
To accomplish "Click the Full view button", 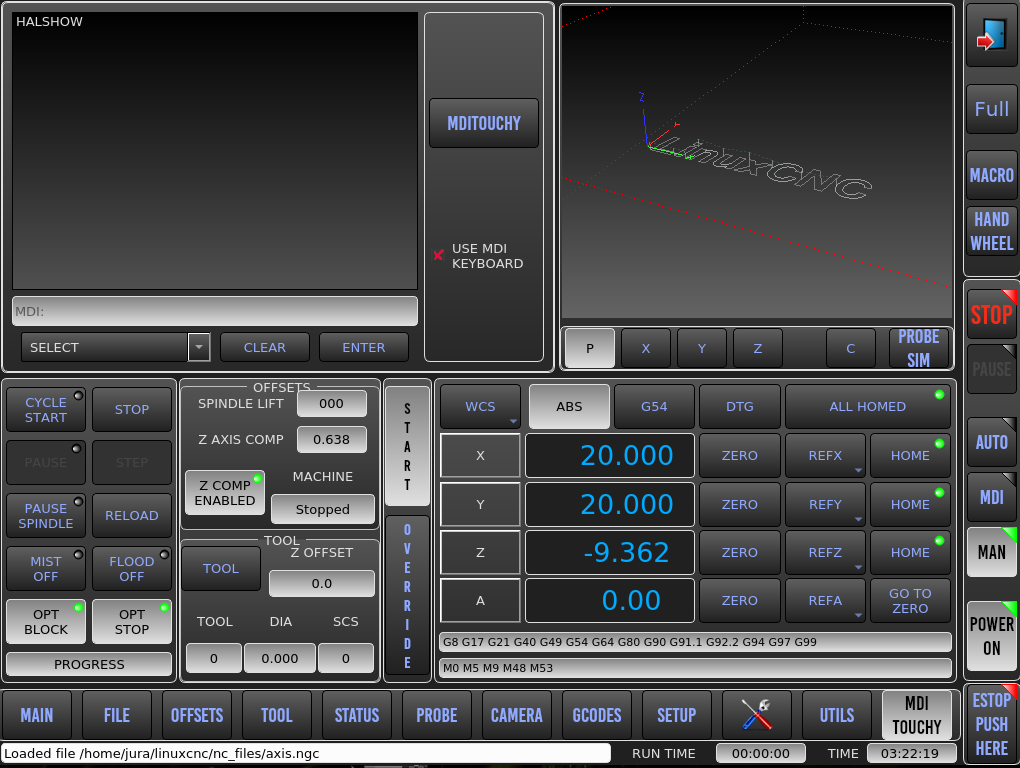I will tap(991, 109).
